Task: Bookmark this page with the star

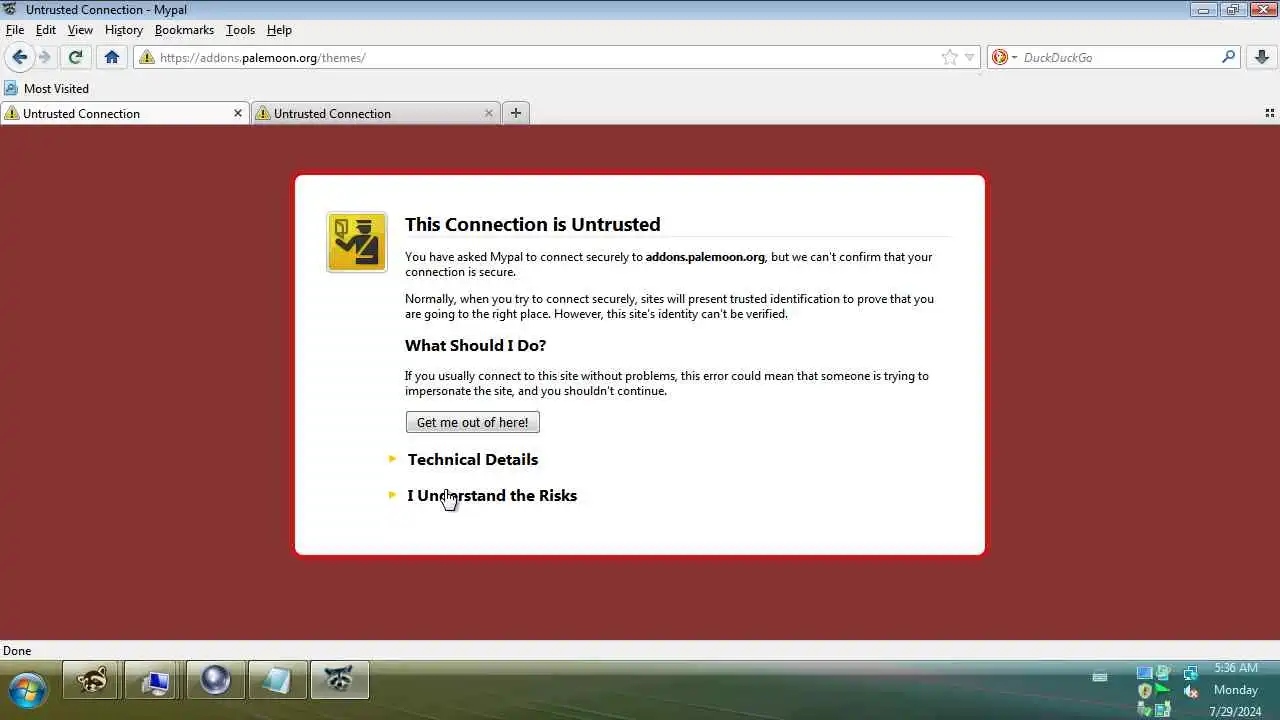Action: tap(950, 57)
